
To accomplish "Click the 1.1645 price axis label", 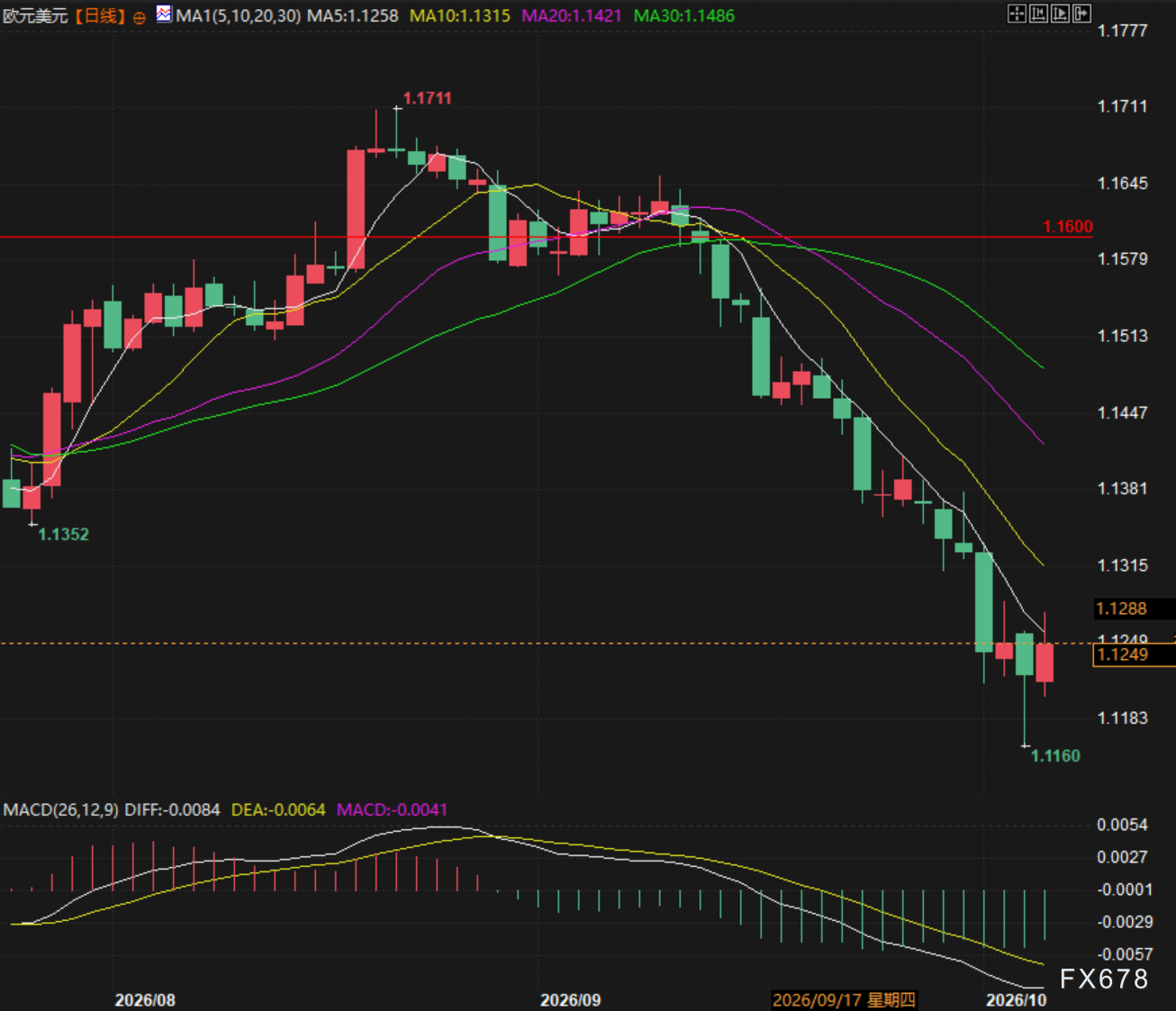I will 1122,184.
